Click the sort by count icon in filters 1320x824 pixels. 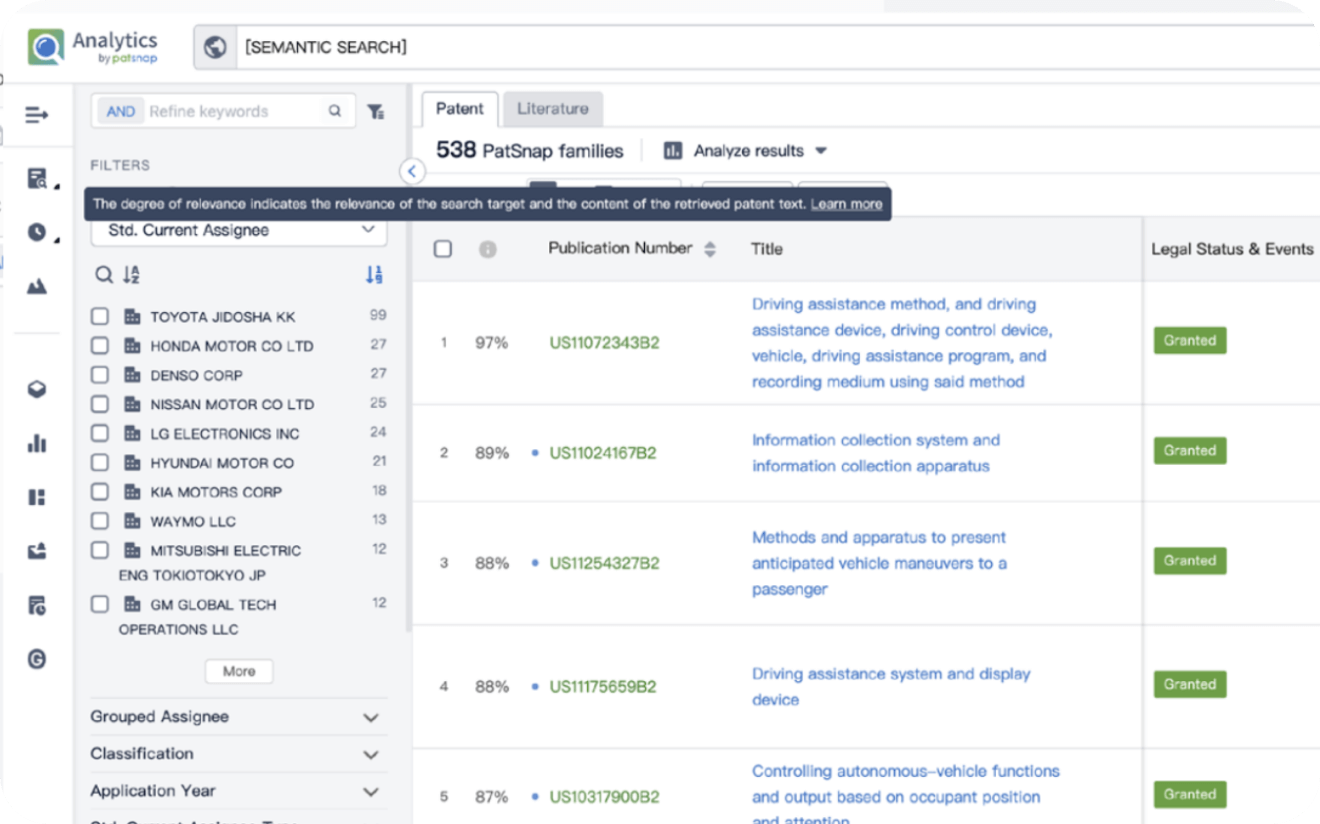tap(374, 275)
